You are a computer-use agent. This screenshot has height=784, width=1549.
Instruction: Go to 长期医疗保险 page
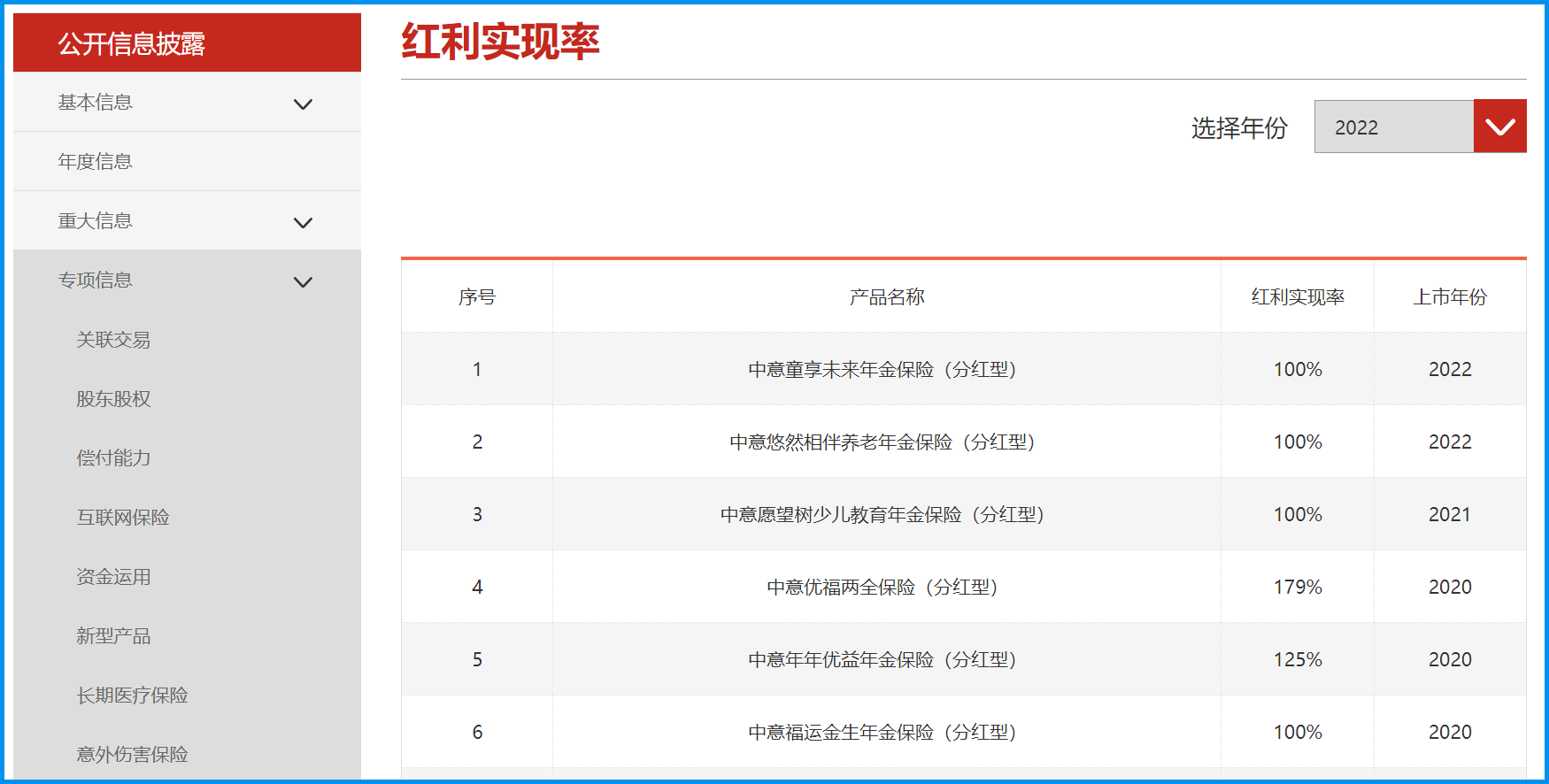click(132, 696)
